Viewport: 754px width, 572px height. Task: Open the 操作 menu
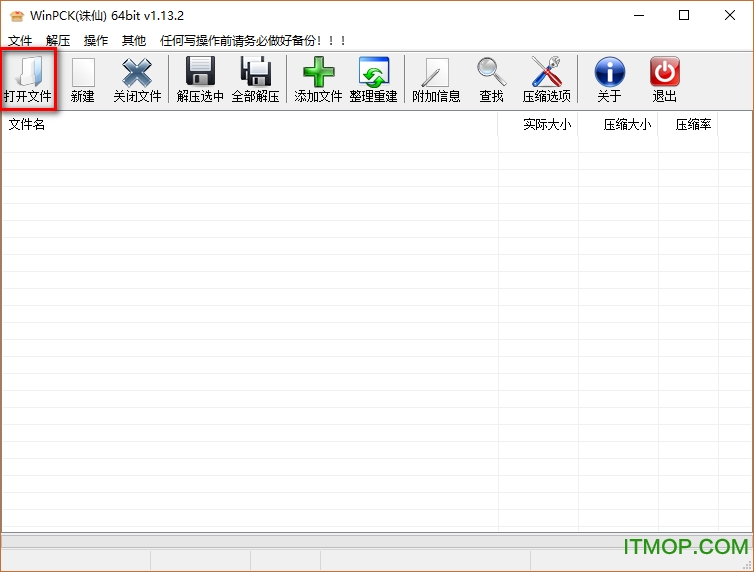(96, 41)
